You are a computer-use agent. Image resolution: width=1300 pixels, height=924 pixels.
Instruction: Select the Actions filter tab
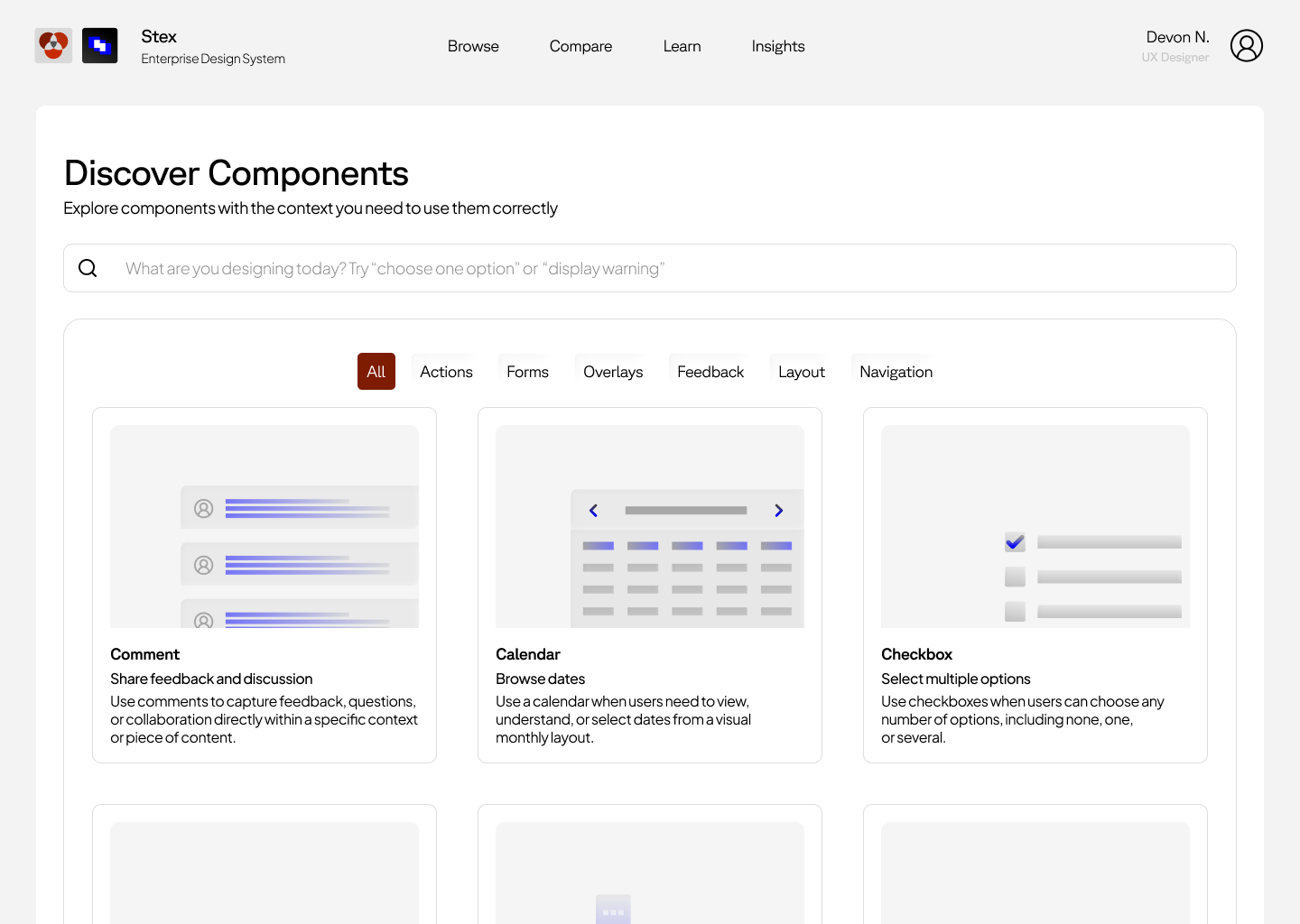pyautogui.click(x=446, y=372)
